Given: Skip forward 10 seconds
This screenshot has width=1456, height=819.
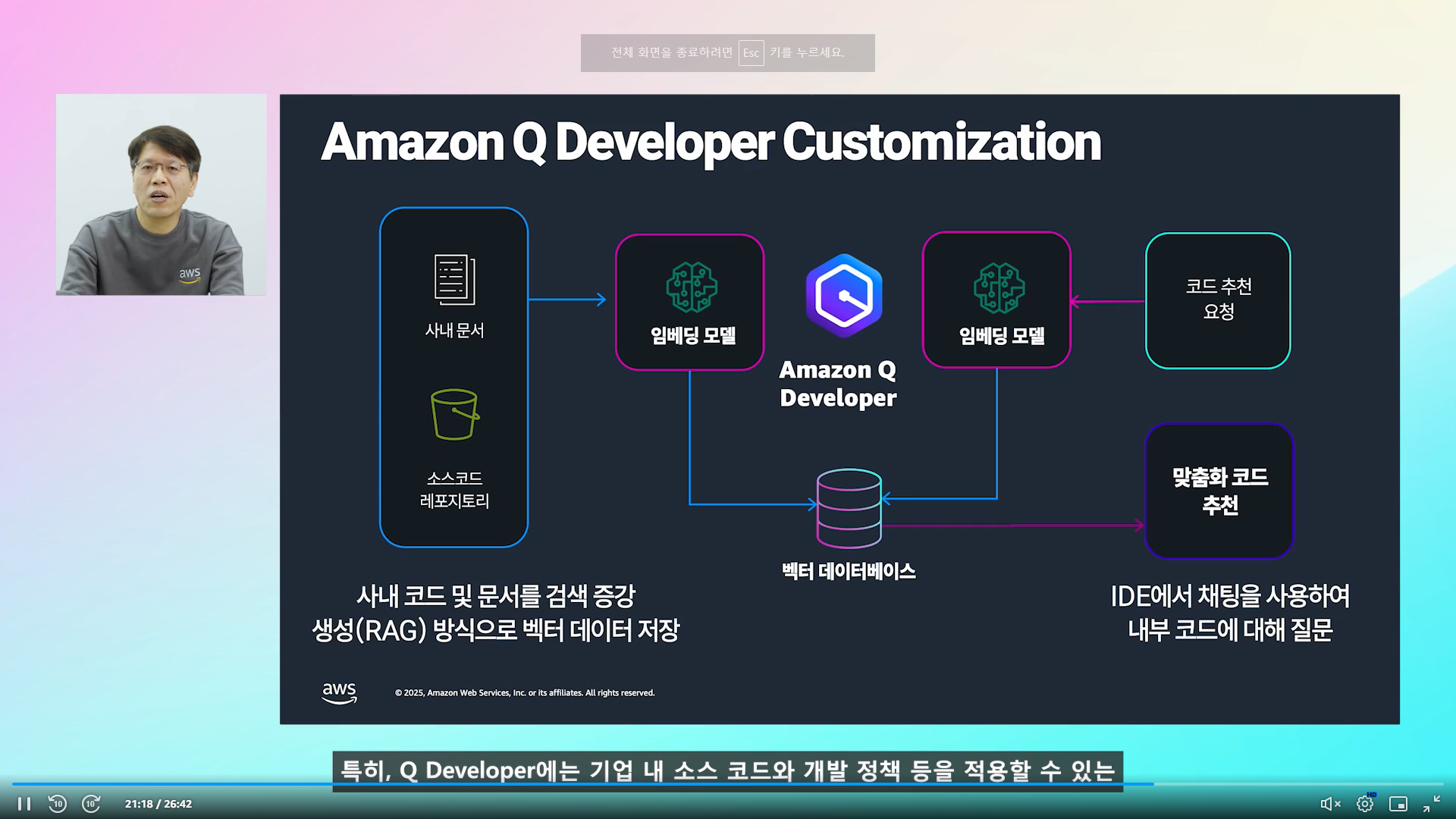Looking at the screenshot, I should [91, 804].
